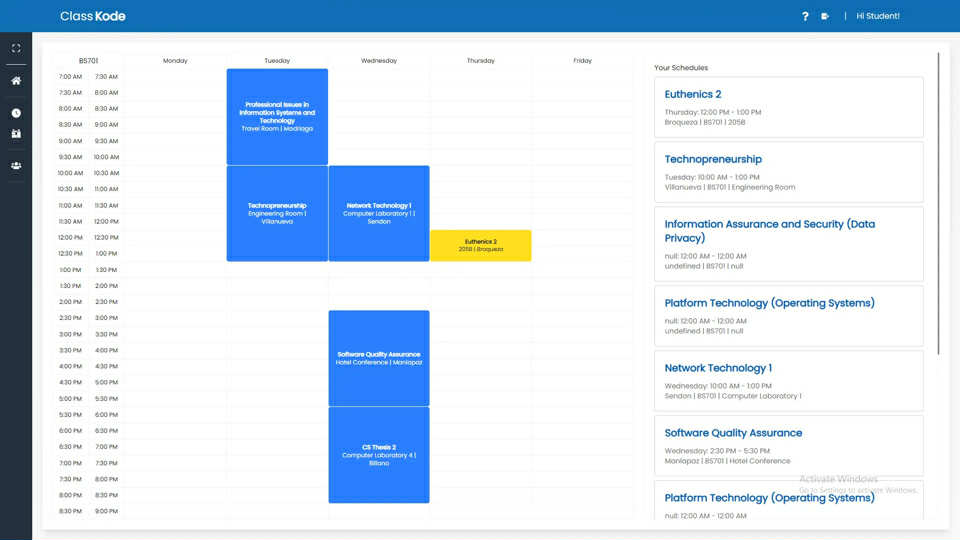Click the logout icon in header
The height and width of the screenshot is (540, 960).
pyautogui.click(x=825, y=16)
